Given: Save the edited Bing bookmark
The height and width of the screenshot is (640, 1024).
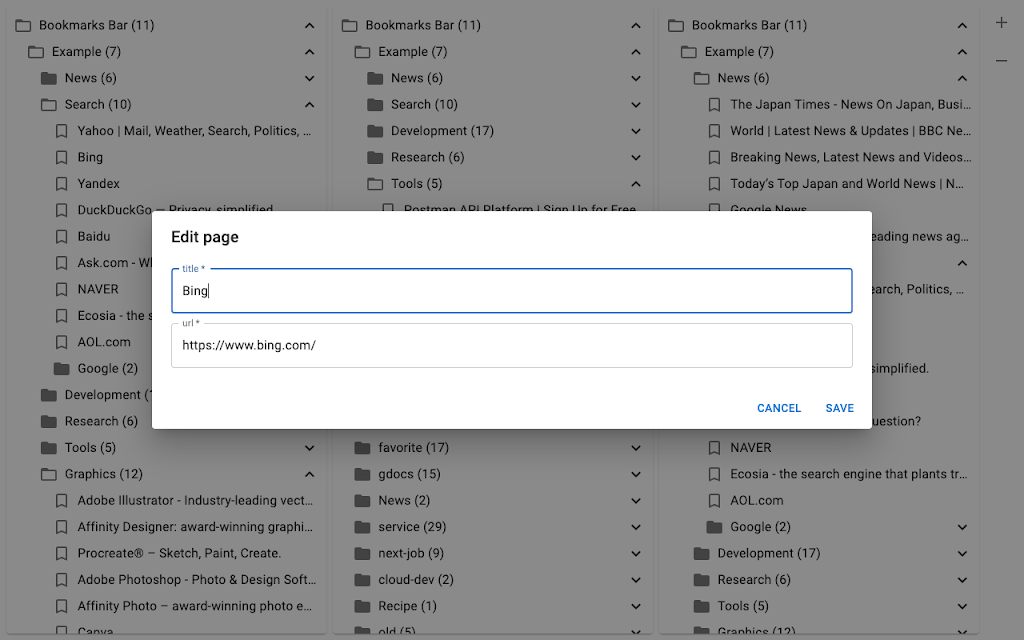Looking at the screenshot, I should click(839, 408).
